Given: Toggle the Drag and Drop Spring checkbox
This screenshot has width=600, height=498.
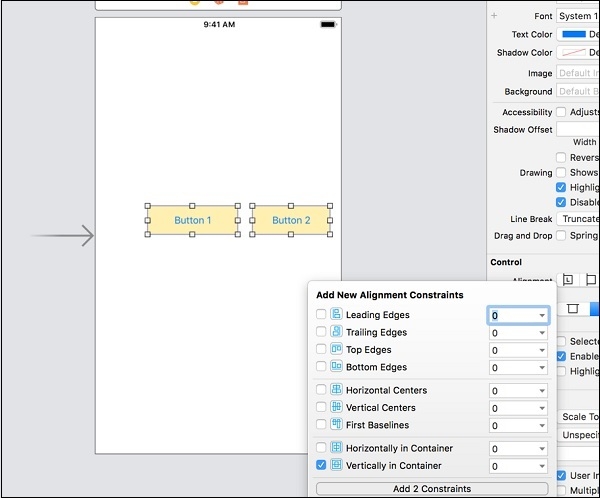Looking at the screenshot, I should 561,235.
